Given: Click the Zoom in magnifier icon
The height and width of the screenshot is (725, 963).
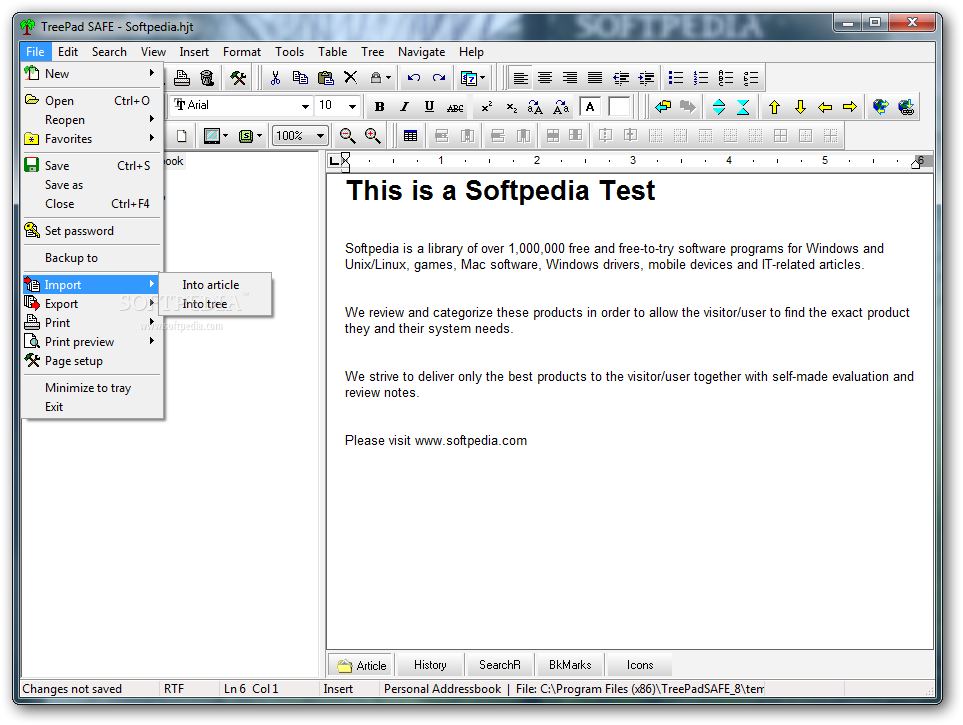Looking at the screenshot, I should pos(373,136).
